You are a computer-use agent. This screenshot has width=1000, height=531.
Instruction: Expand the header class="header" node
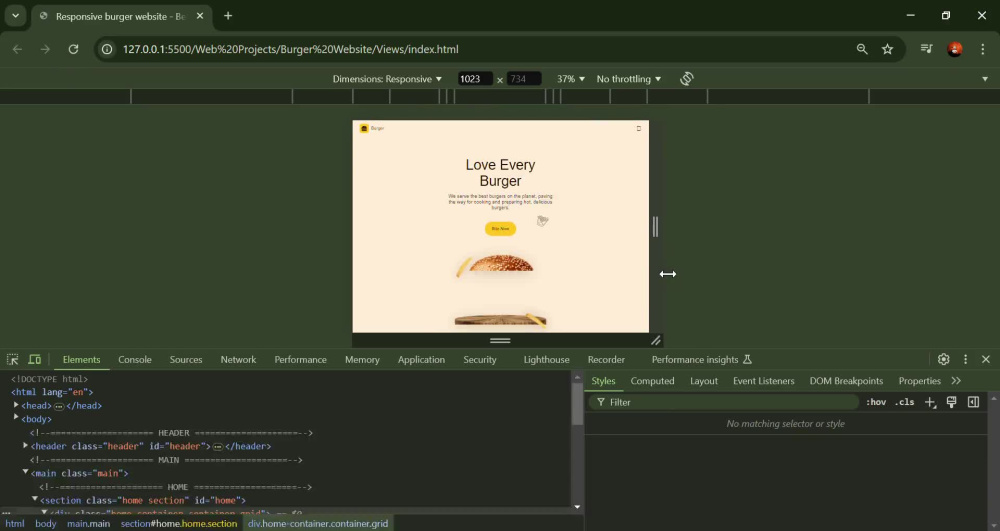point(26,446)
